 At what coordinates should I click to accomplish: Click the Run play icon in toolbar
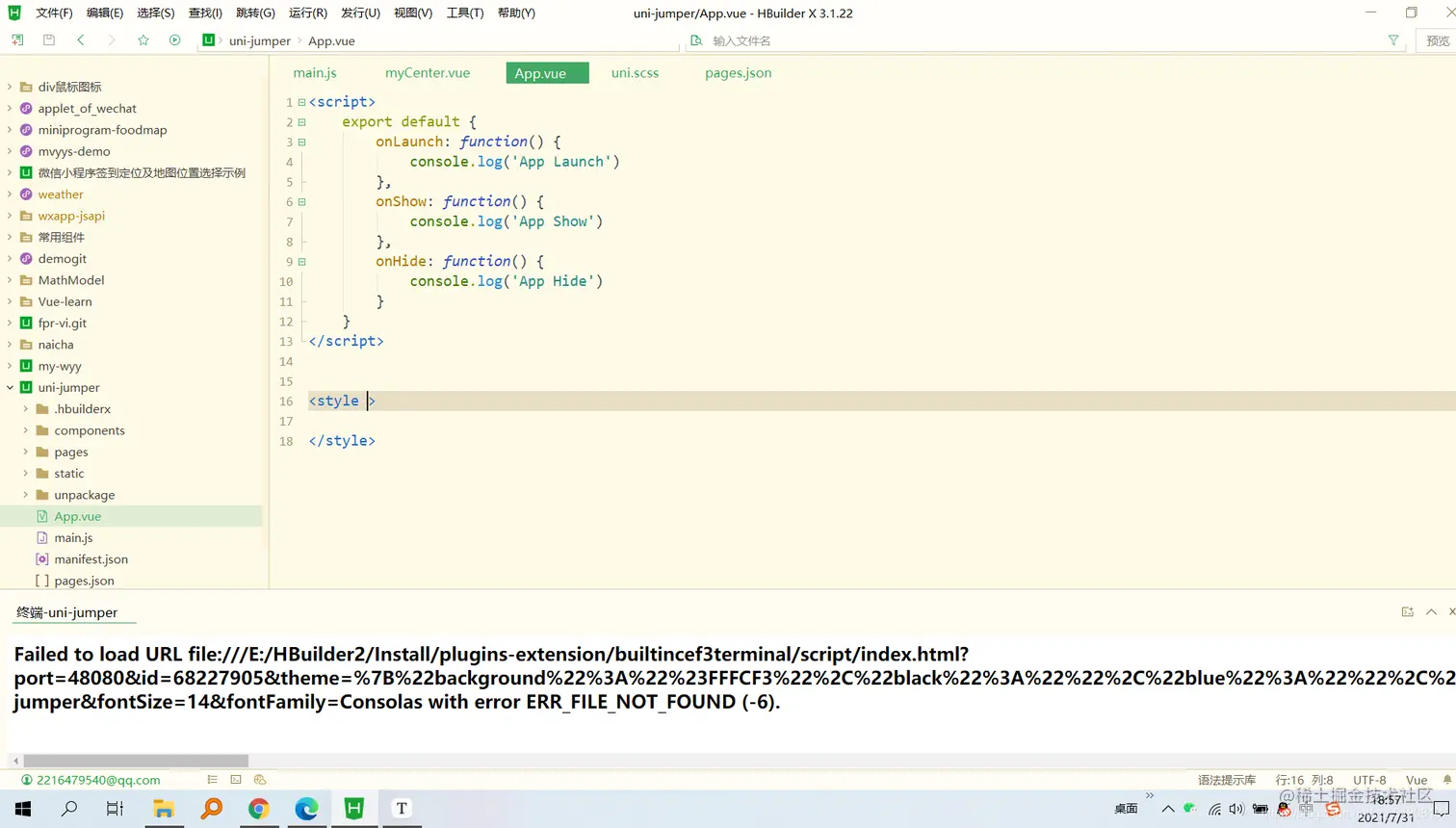point(174,40)
